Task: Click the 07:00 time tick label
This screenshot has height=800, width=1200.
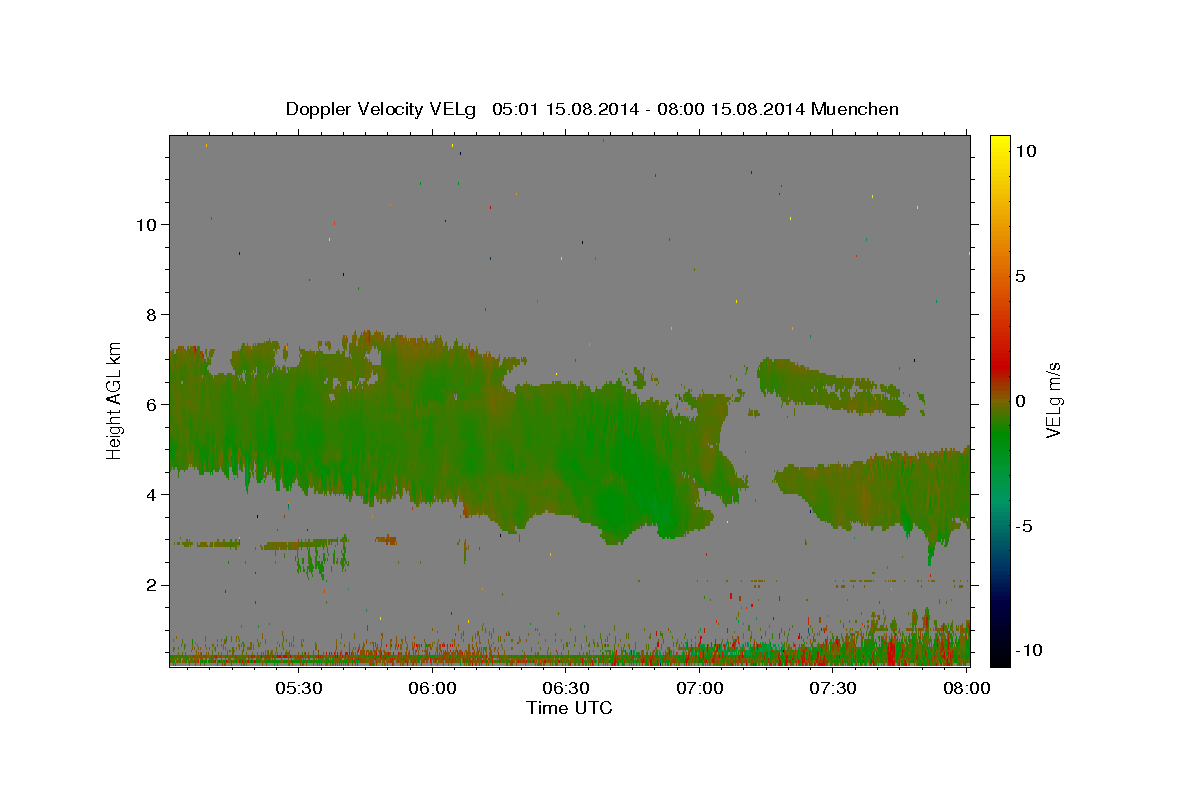Action: pyautogui.click(x=700, y=688)
